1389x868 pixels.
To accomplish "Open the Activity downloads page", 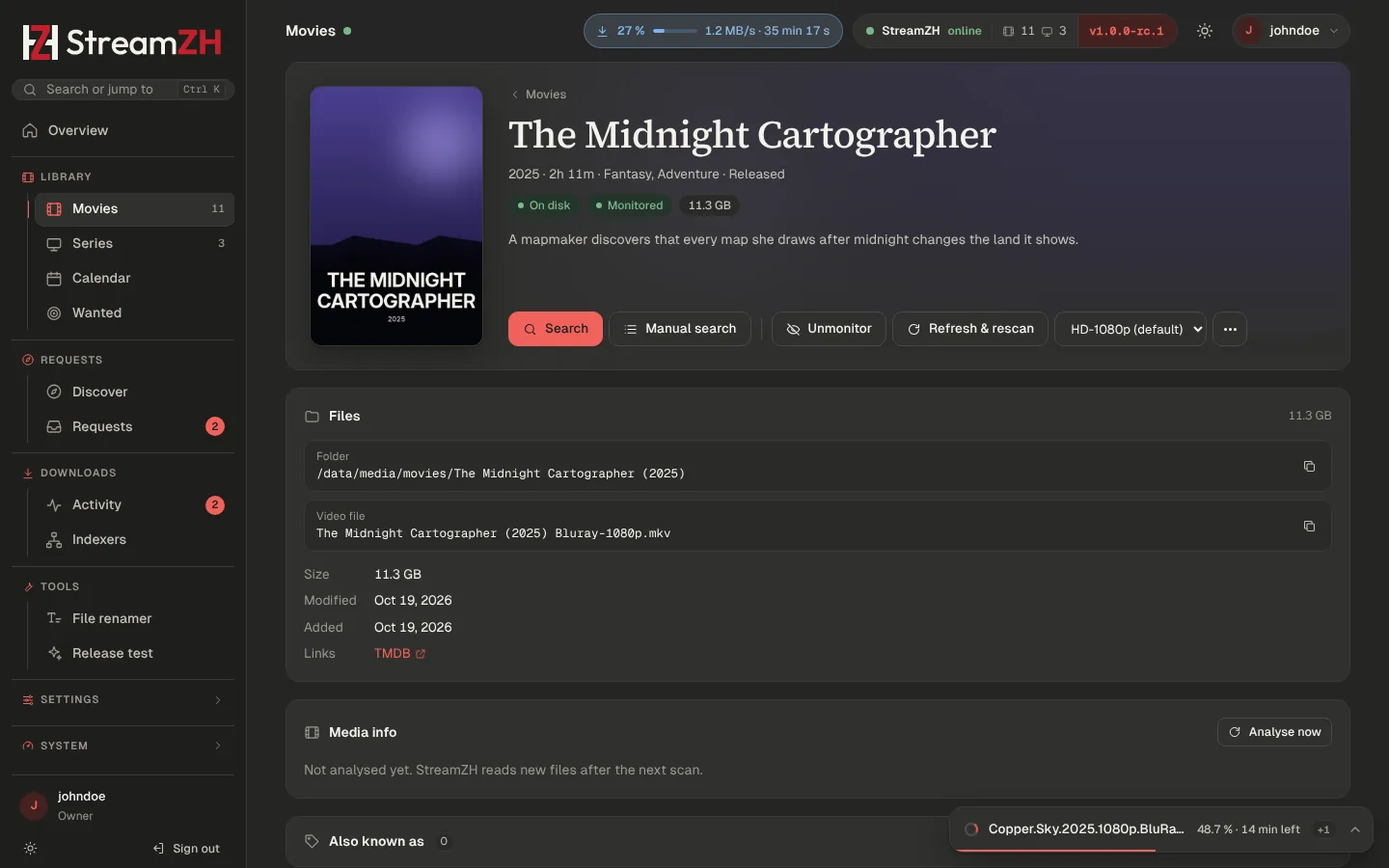I will tap(134, 504).
